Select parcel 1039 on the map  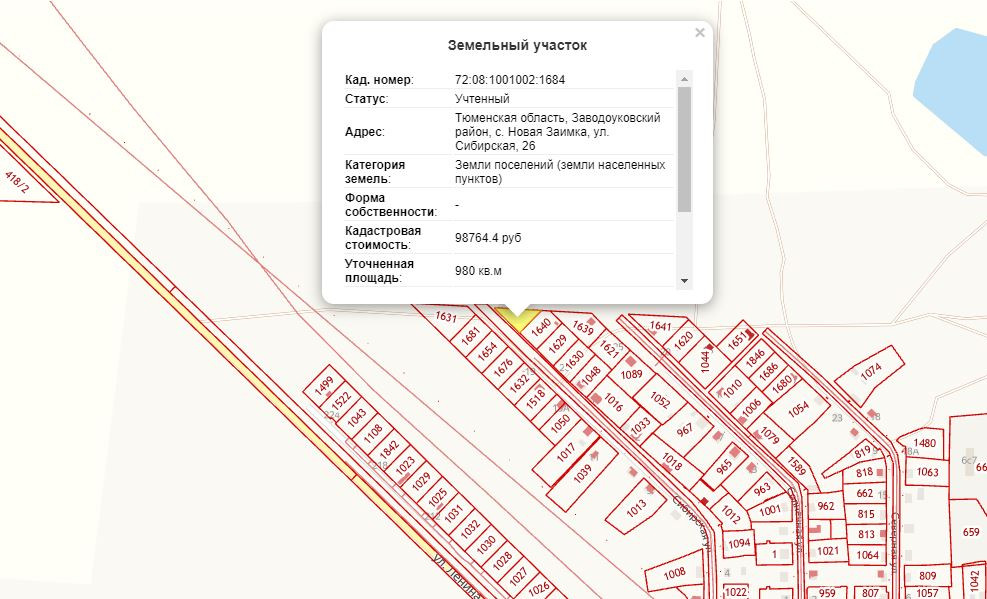582,473
